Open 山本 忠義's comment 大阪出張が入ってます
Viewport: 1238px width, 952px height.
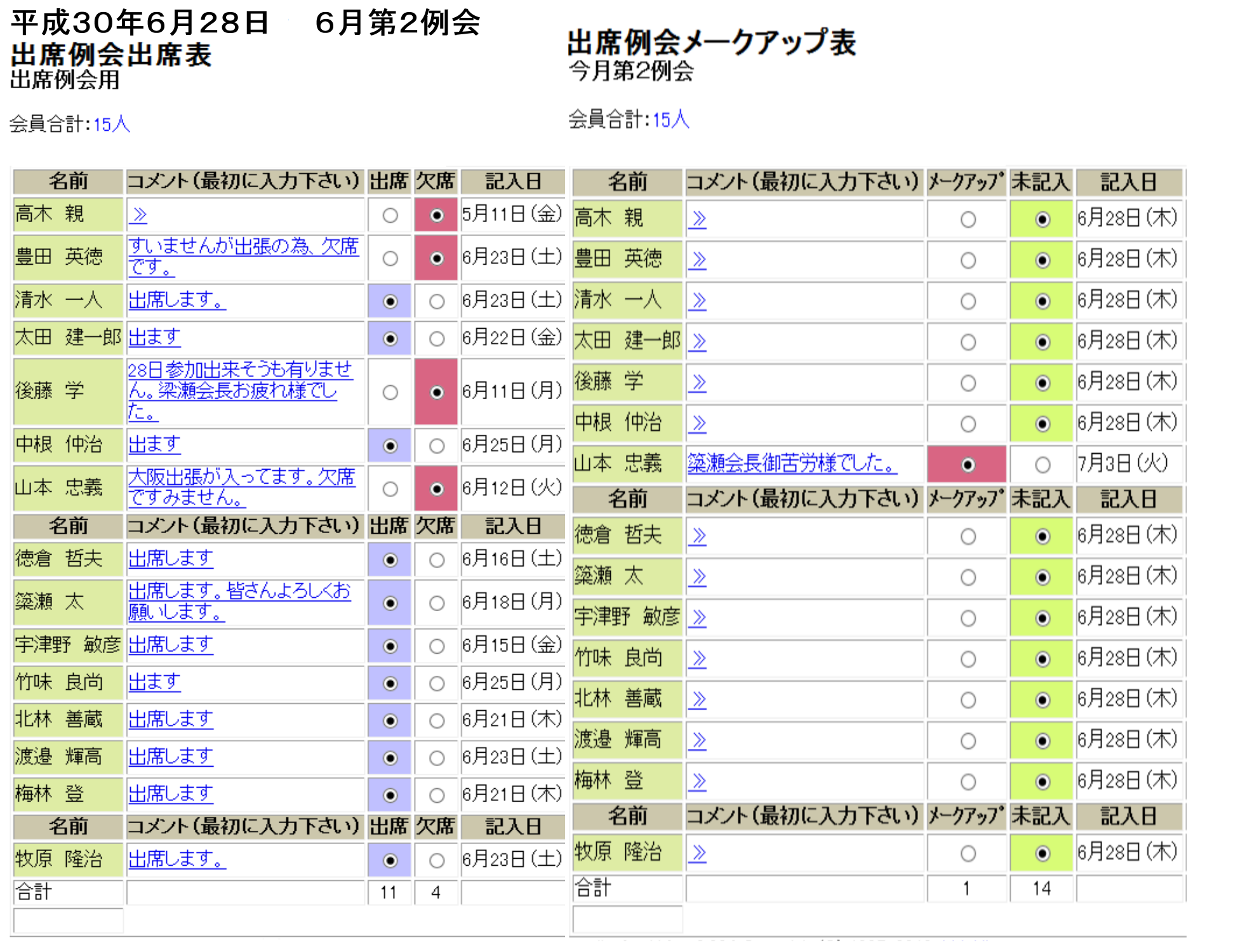point(242,487)
